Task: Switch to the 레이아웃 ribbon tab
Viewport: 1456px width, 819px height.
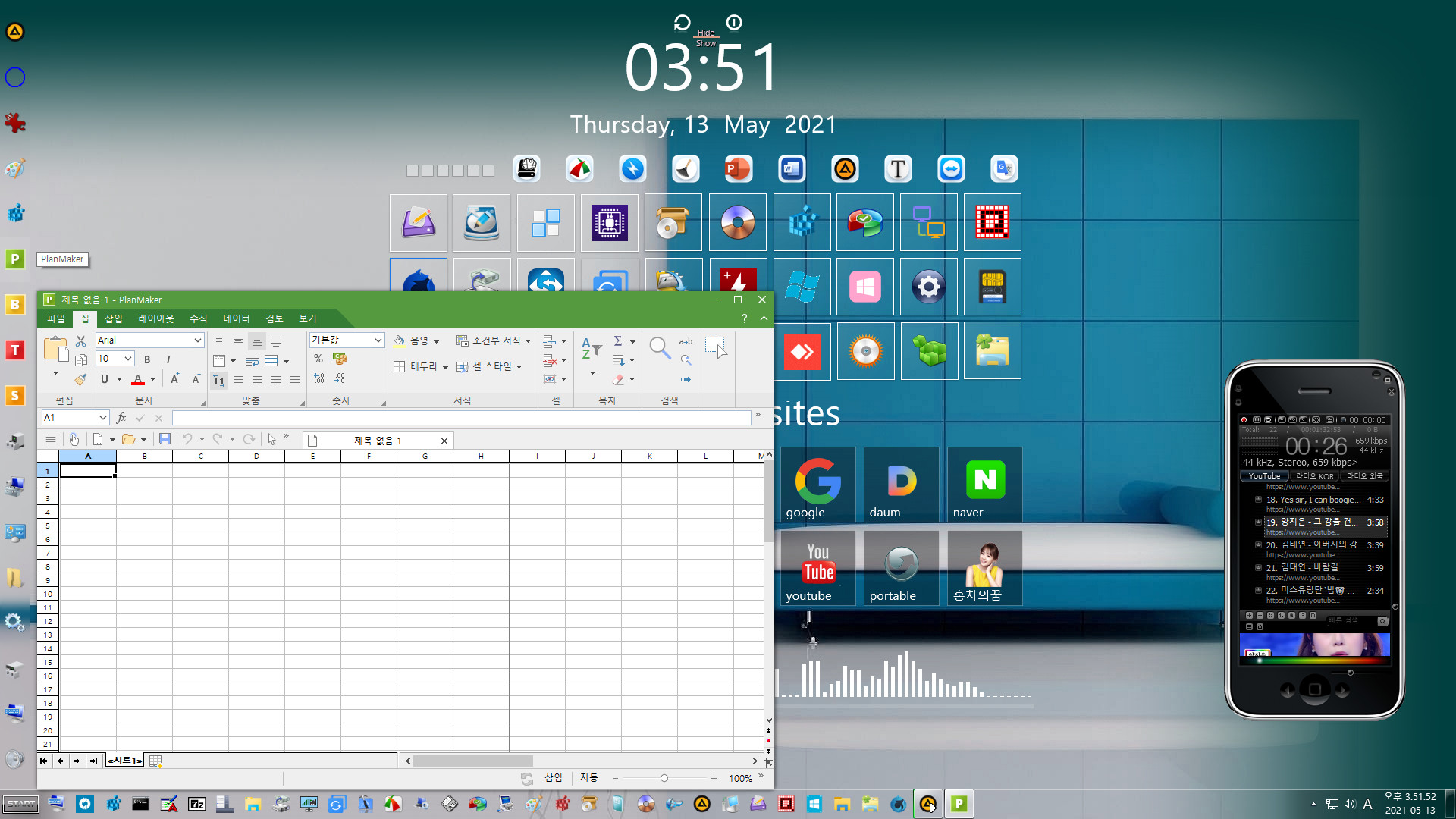Action: [x=156, y=318]
